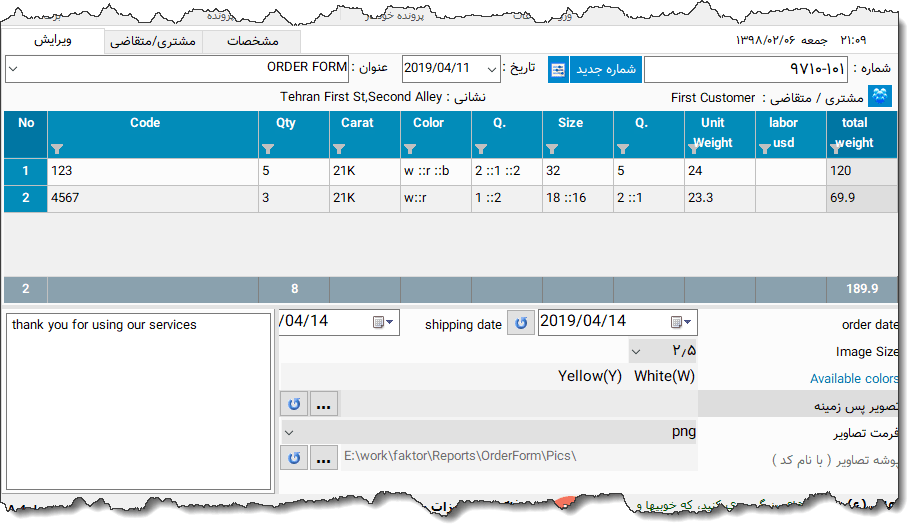Open the ORDER FORM title dropdown

point(12,69)
